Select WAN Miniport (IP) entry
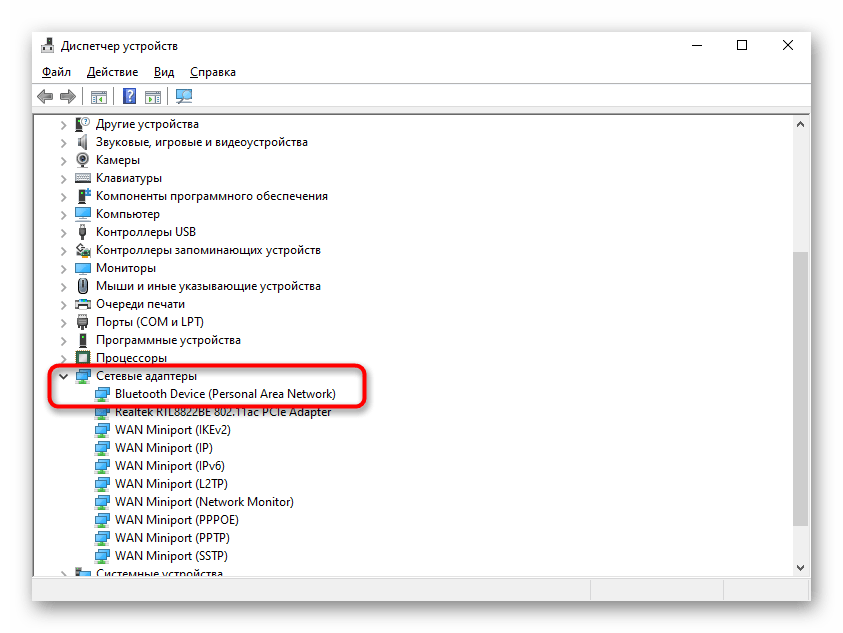This screenshot has height=633, width=843. [x=164, y=448]
